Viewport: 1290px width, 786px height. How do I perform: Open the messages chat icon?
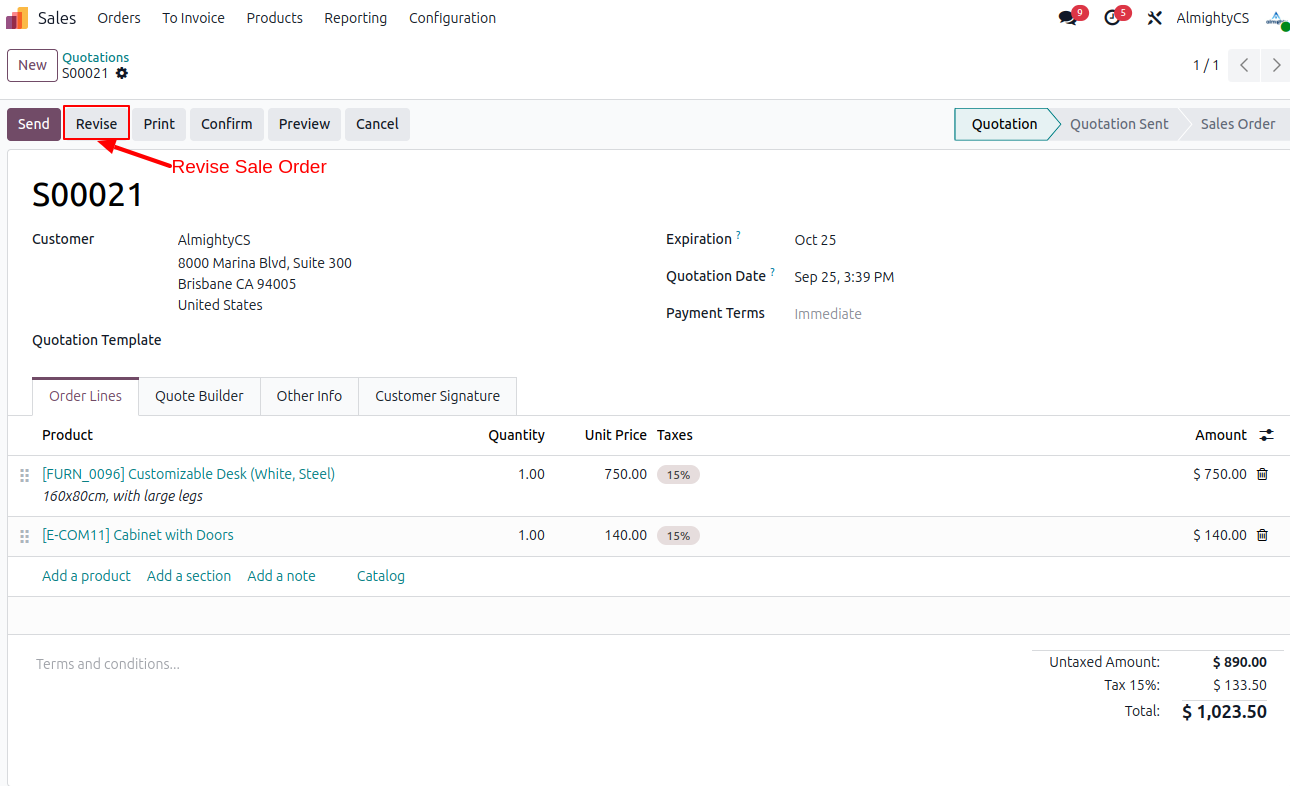(1068, 18)
